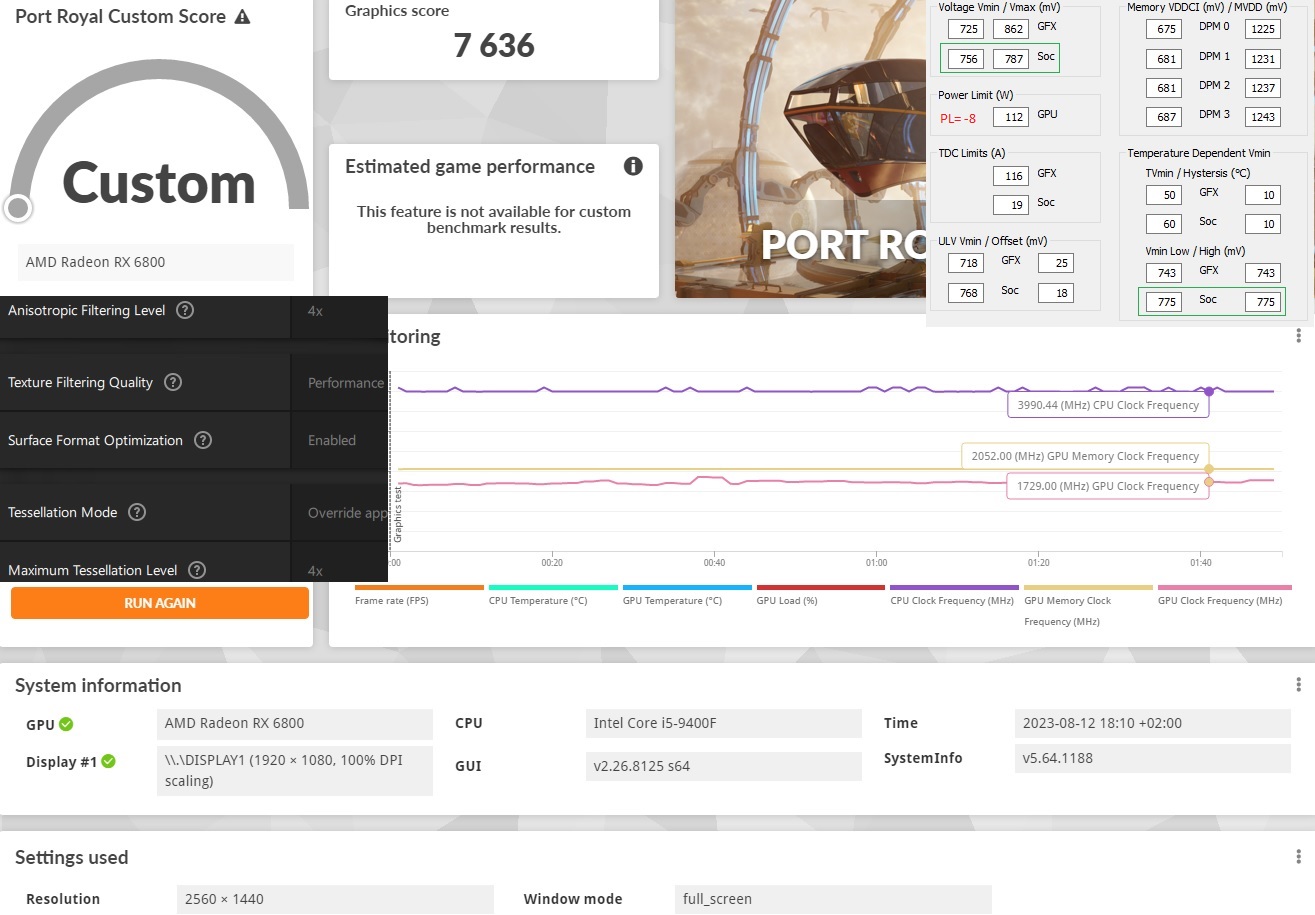Select the GFX Vmin voltage field showing 725
Viewport: 1315px width, 915px height.
(x=964, y=29)
